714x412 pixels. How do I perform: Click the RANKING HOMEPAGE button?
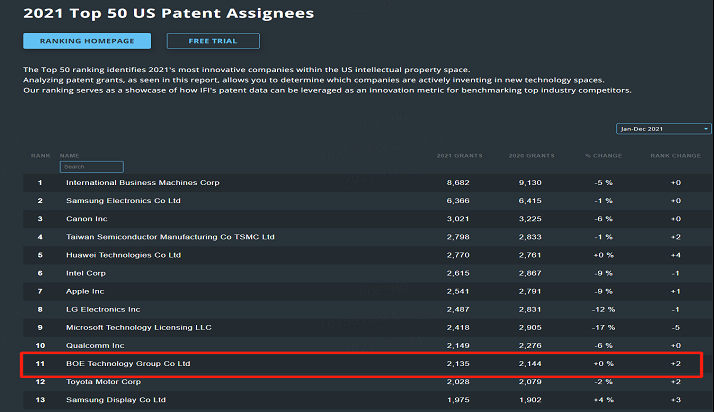click(87, 41)
